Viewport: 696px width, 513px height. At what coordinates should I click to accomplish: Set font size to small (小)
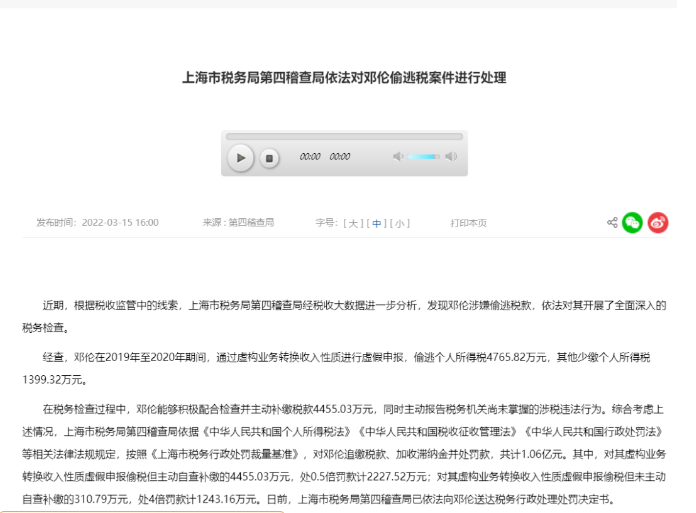(400, 223)
